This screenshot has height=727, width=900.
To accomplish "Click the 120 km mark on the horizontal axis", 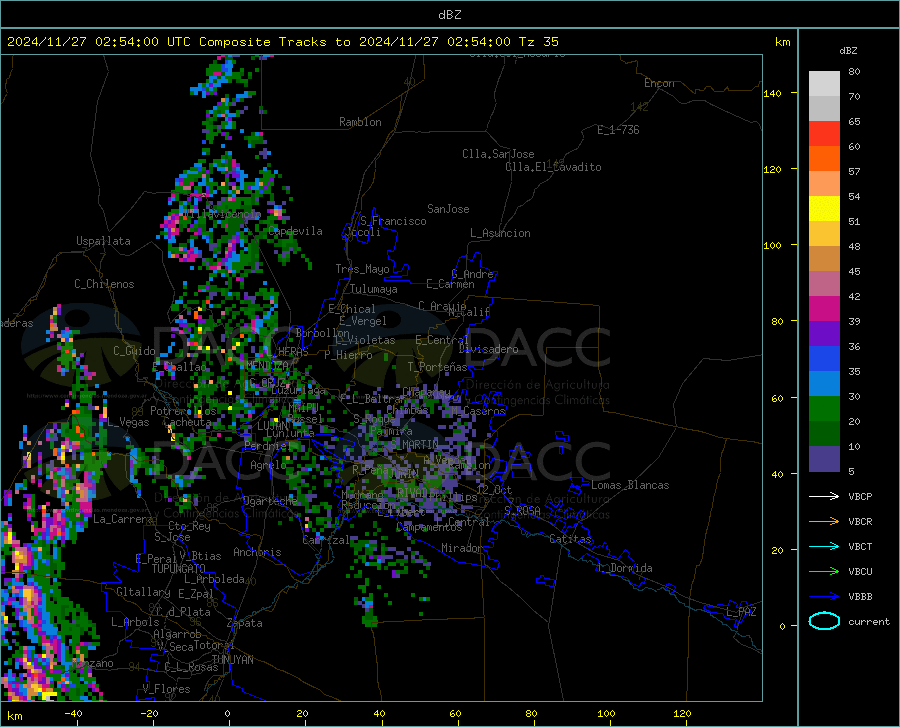I will tap(682, 714).
